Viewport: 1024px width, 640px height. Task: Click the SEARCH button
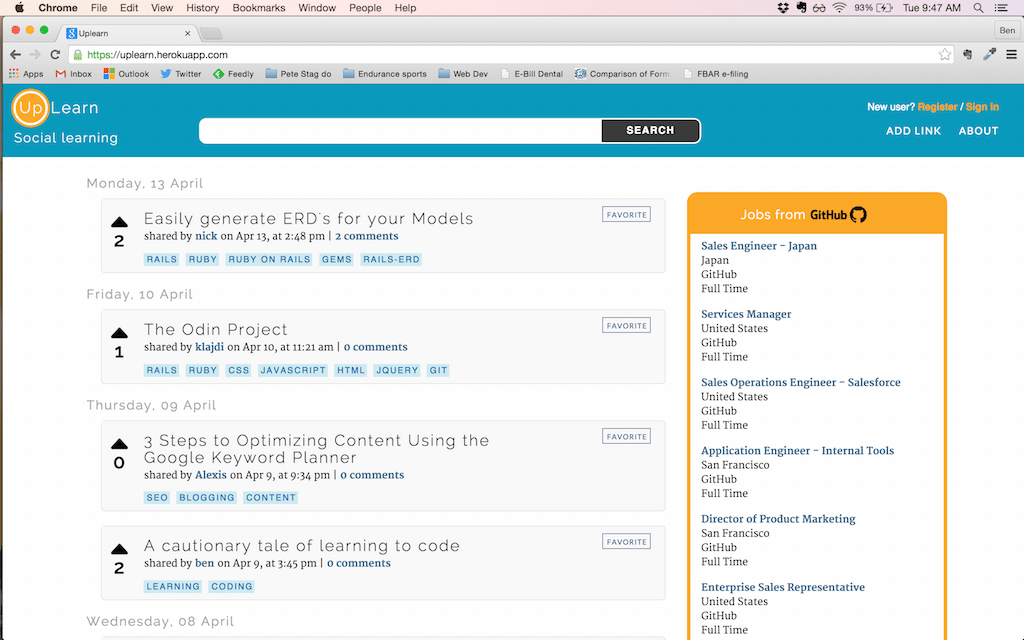(x=650, y=131)
